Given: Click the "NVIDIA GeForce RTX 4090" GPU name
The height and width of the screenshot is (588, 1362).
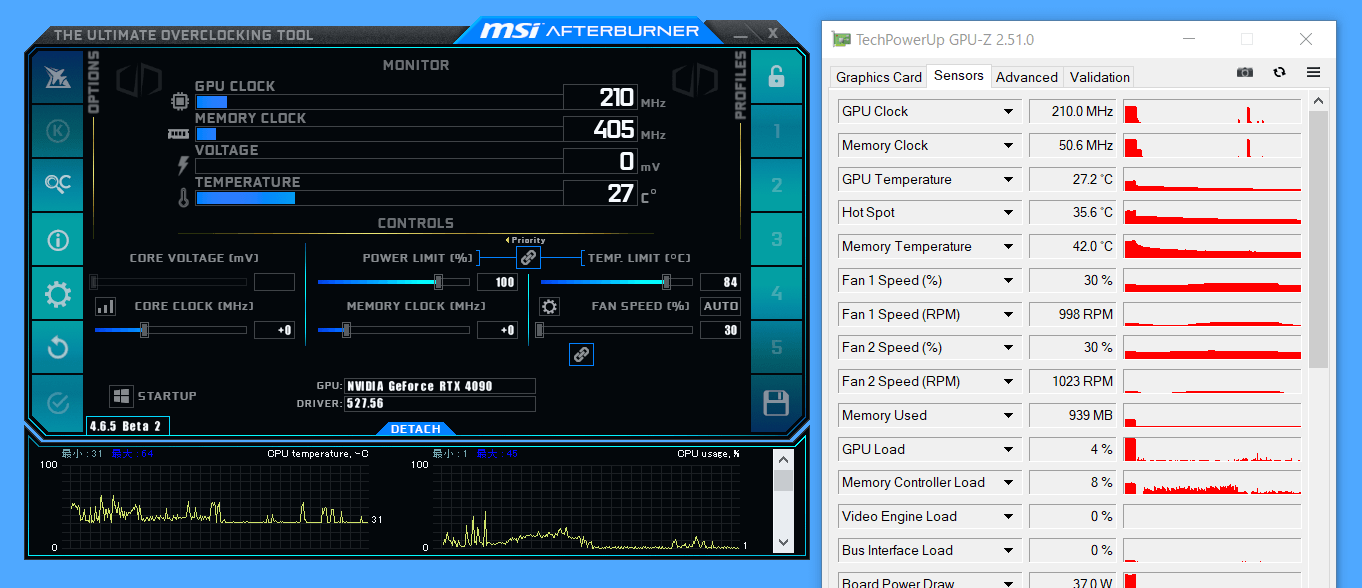Looking at the screenshot, I should pyautogui.click(x=420, y=386).
